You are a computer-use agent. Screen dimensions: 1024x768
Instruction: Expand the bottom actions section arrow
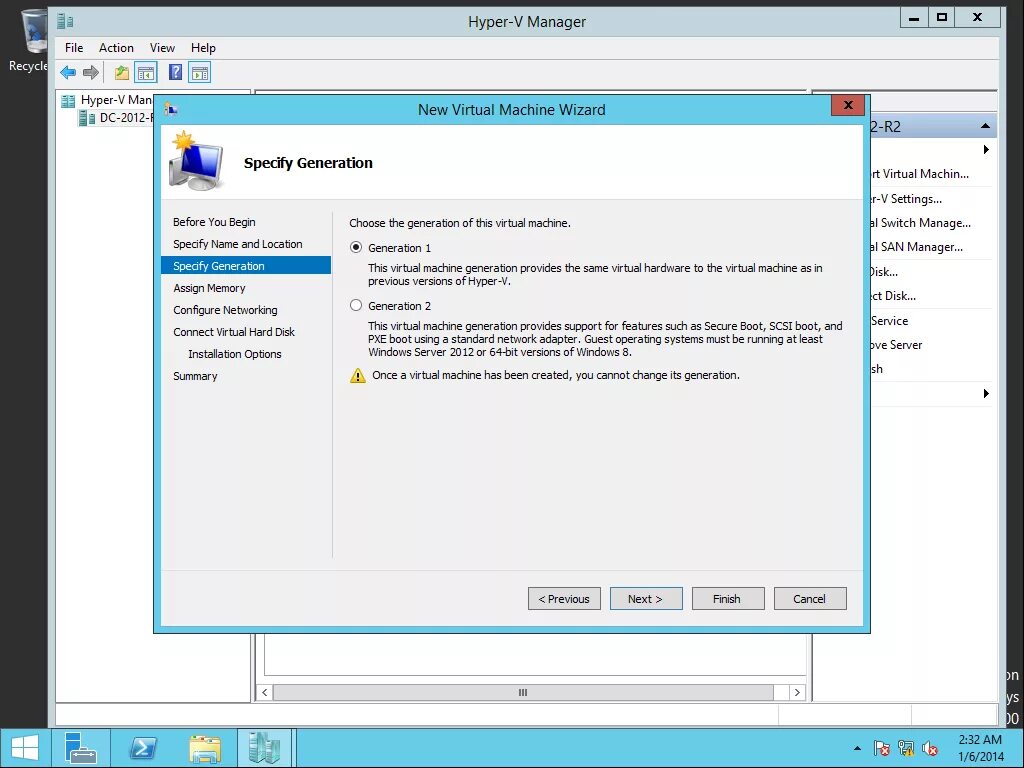(986, 393)
